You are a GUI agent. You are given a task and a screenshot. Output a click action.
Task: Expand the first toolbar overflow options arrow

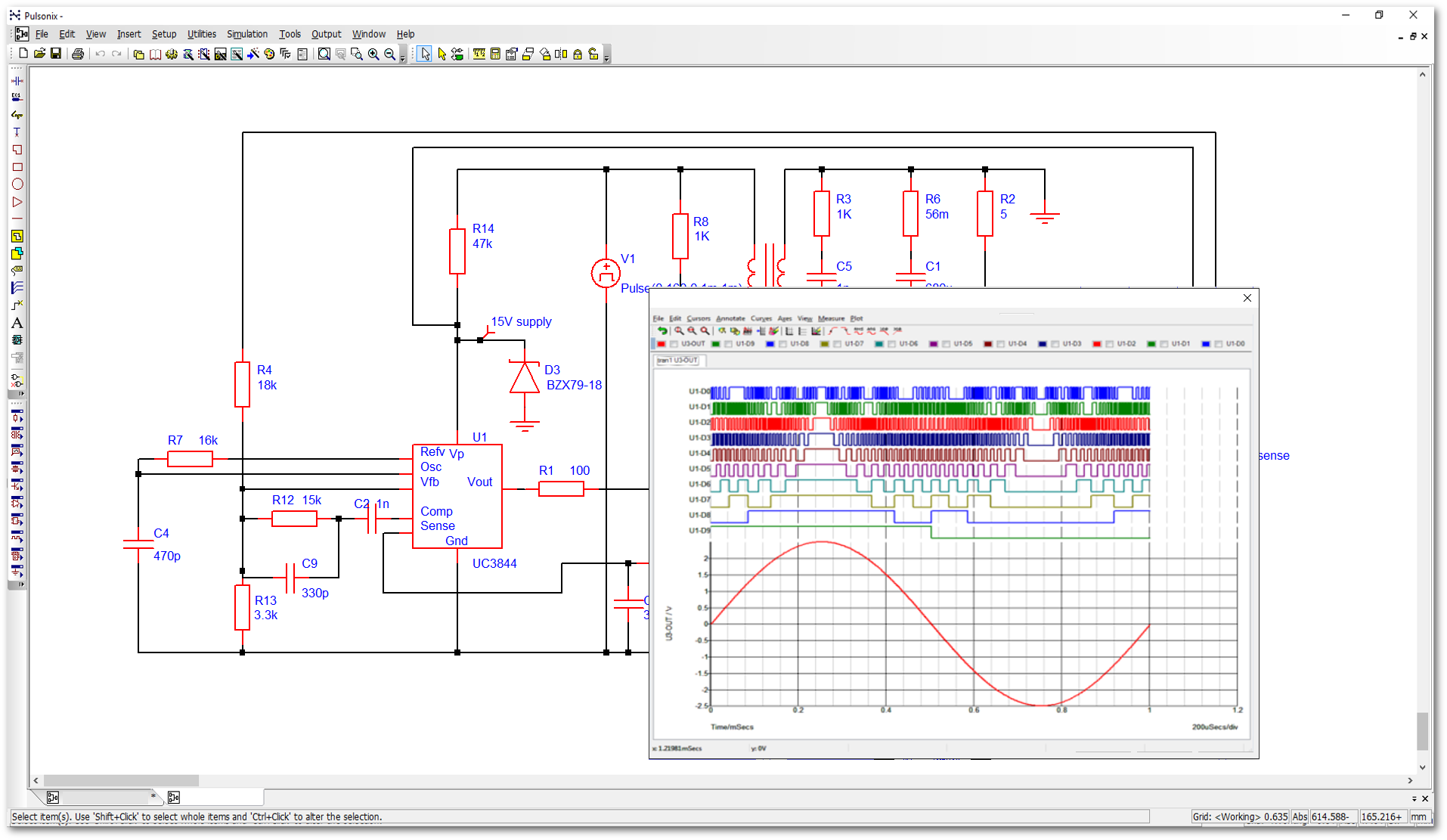point(403,55)
